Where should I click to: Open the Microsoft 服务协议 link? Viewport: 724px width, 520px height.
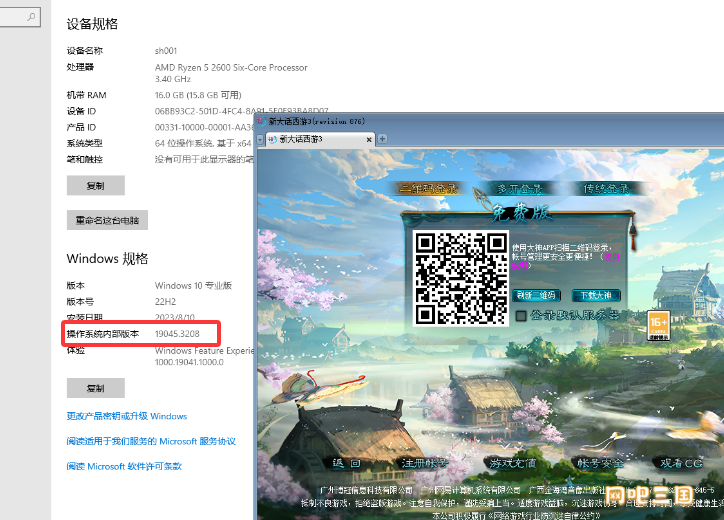coord(151,441)
